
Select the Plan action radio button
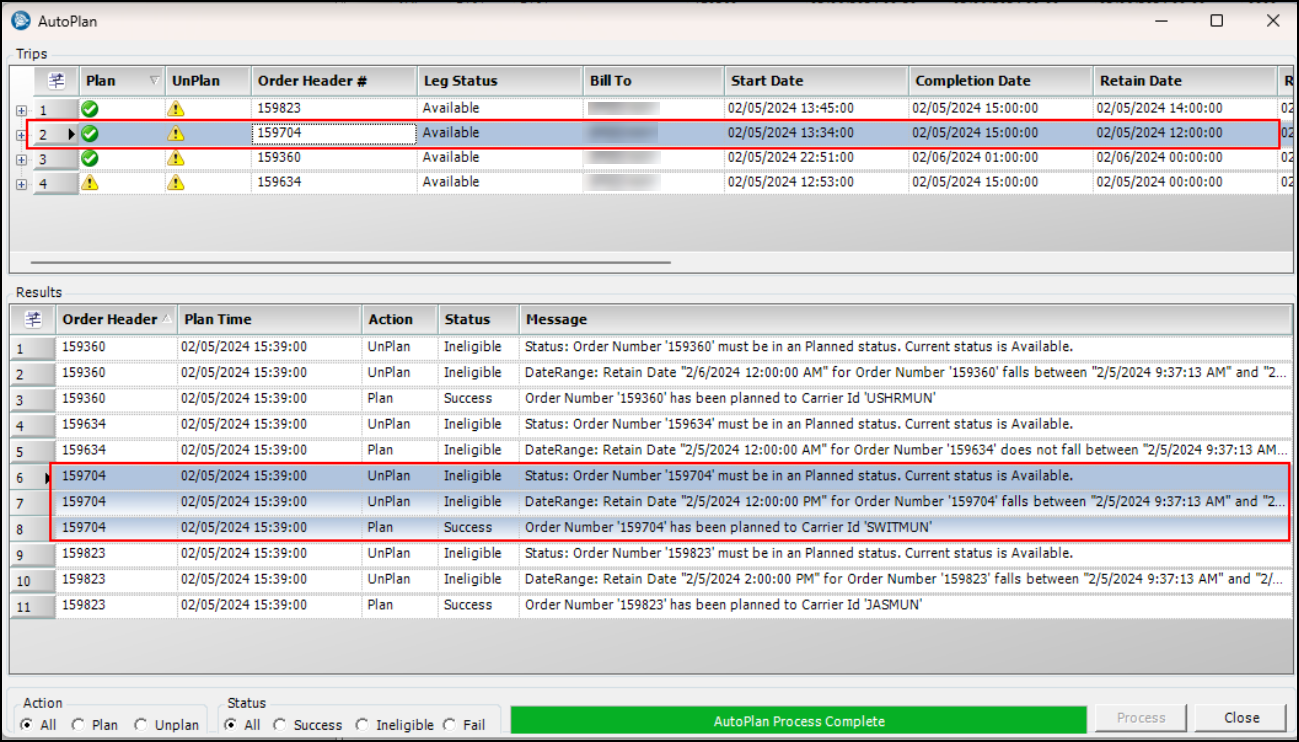tap(80, 725)
